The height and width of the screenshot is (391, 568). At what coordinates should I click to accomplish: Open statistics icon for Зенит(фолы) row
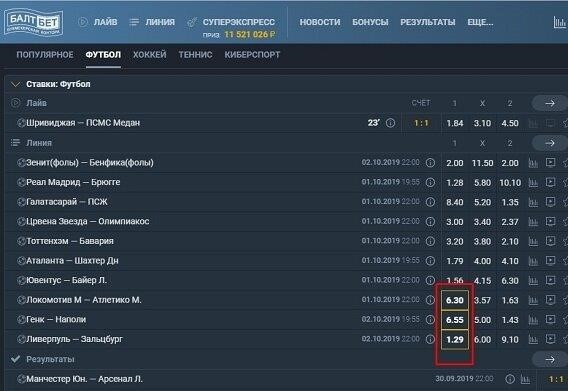point(533,163)
